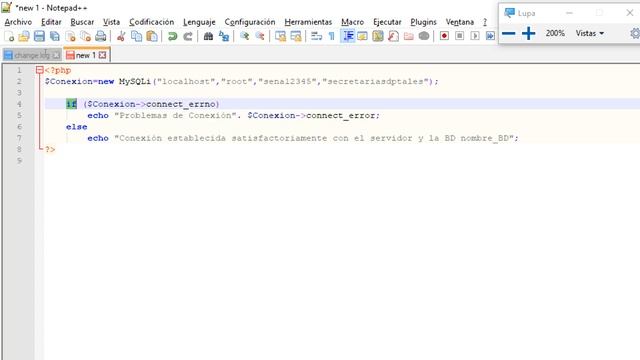Viewport: 640px width, 360px height.
Task: Open the Ejecutar menu
Action: [x=387, y=22]
